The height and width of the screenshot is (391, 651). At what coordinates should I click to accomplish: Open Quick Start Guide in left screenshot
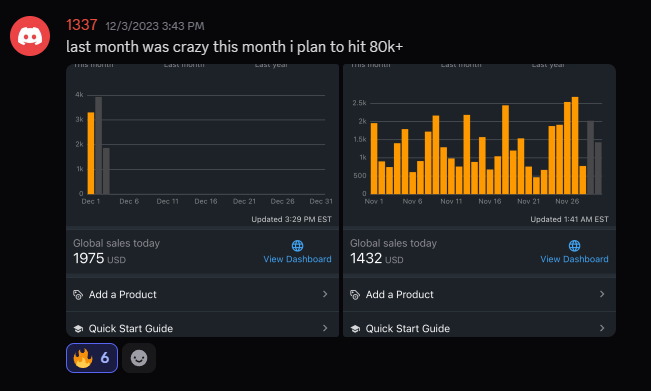pyautogui.click(x=203, y=325)
